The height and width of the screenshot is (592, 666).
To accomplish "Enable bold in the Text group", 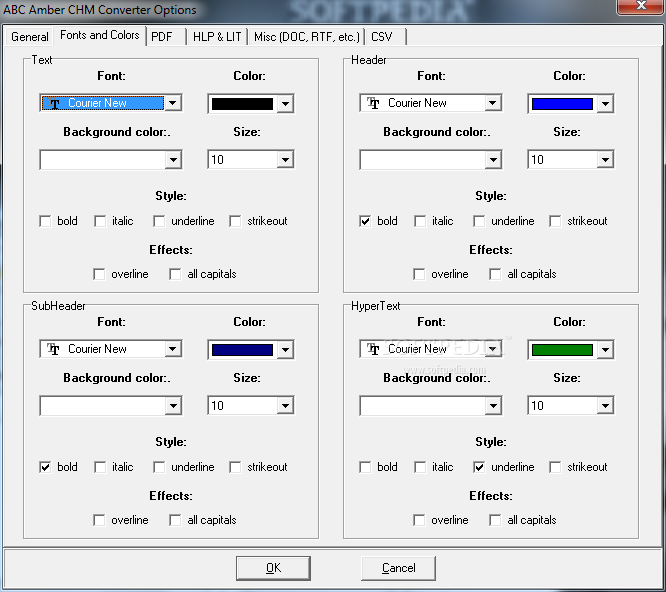I will tap(45, 221).
